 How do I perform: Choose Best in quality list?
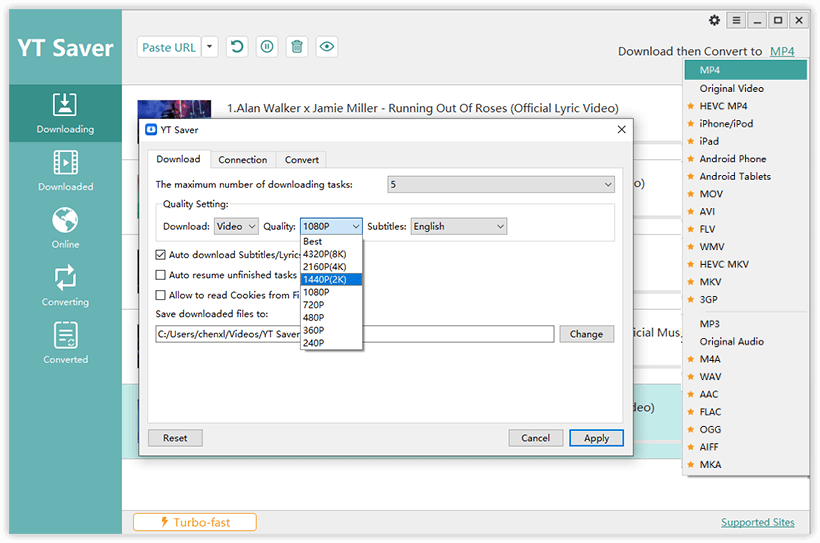(331, 241)
